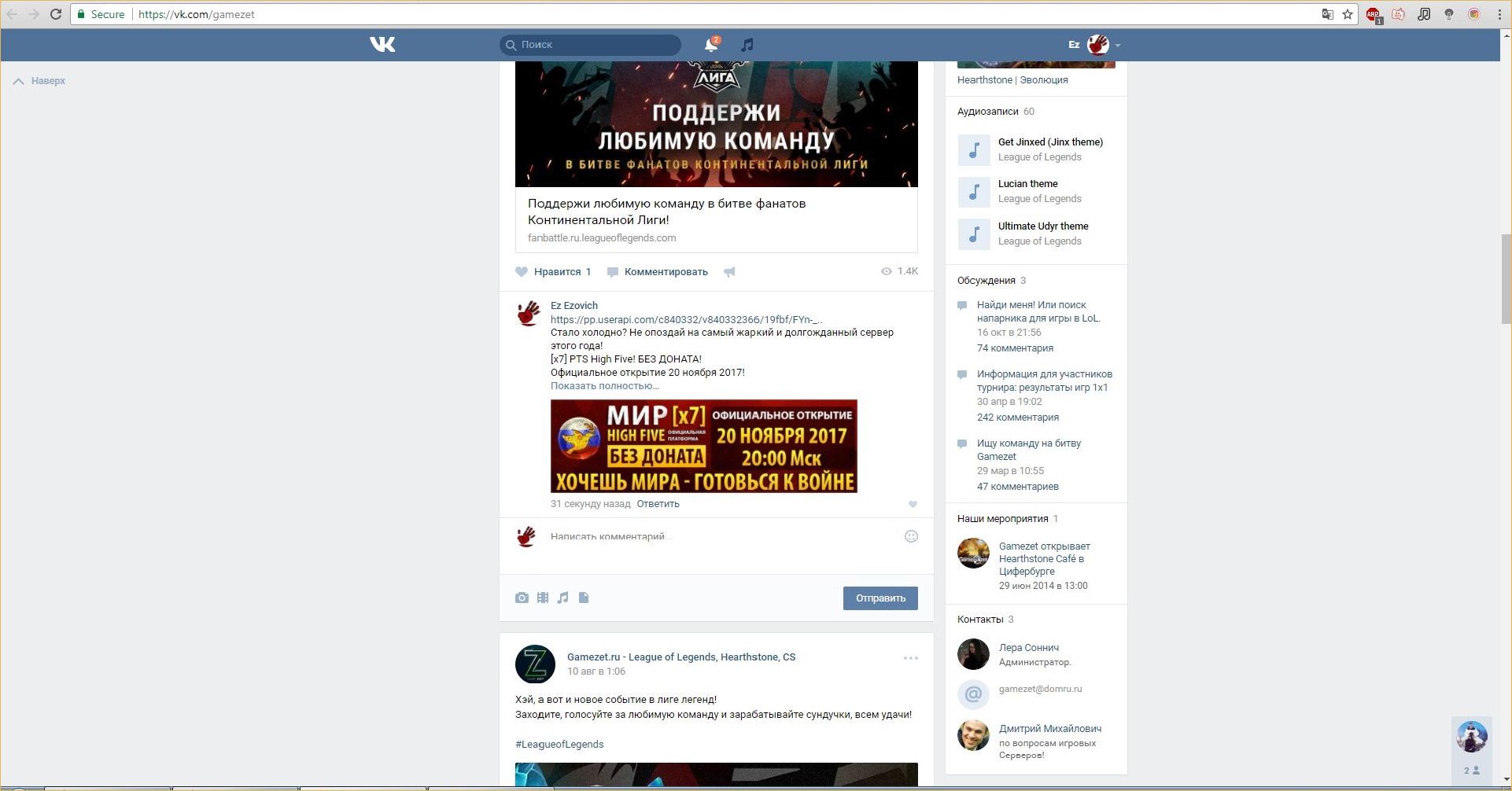This screenshot has width=1512, height=791.
Task: Open discussion Информация для участников турнира
Action: (1045, 381)
